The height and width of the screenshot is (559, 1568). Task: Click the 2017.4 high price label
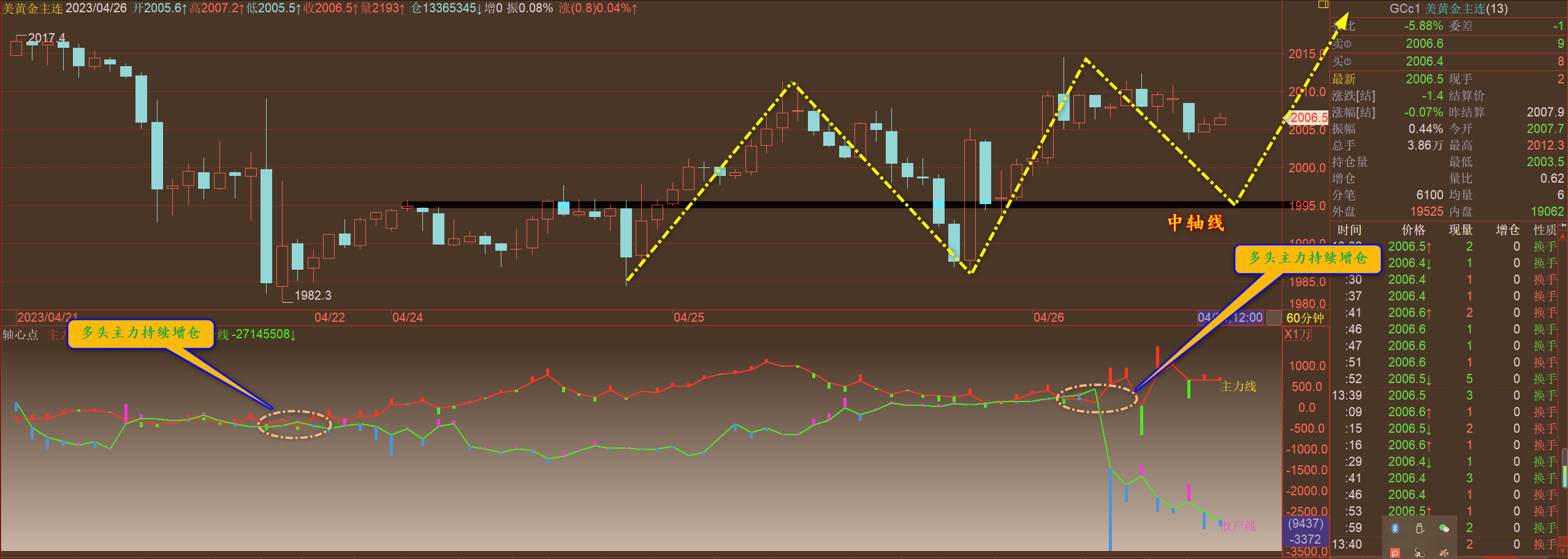pyautogui.click(x=47, y=38)
